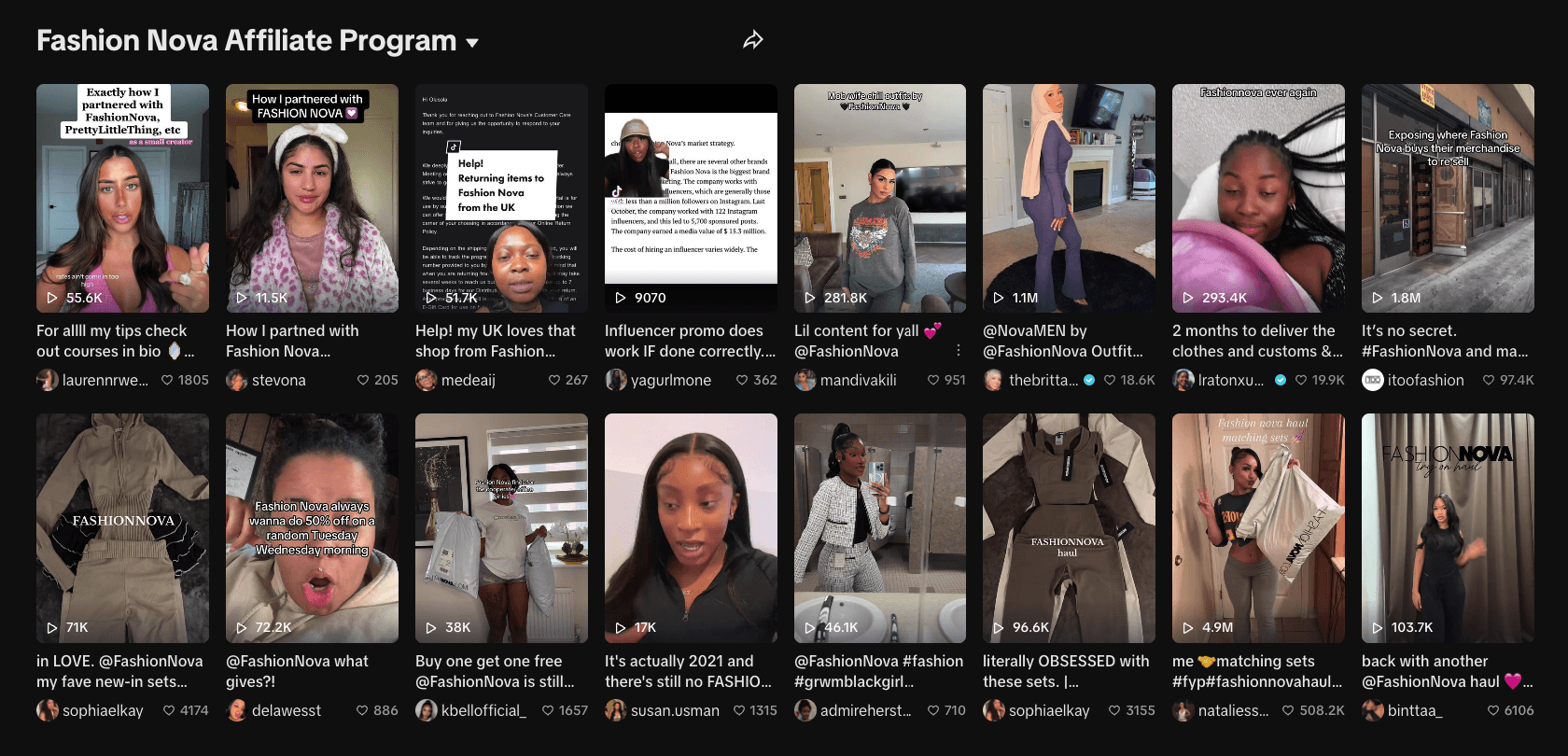Toggle like on susan.usman's video
Screen dimensions: 1568x756
click(738, 710)
